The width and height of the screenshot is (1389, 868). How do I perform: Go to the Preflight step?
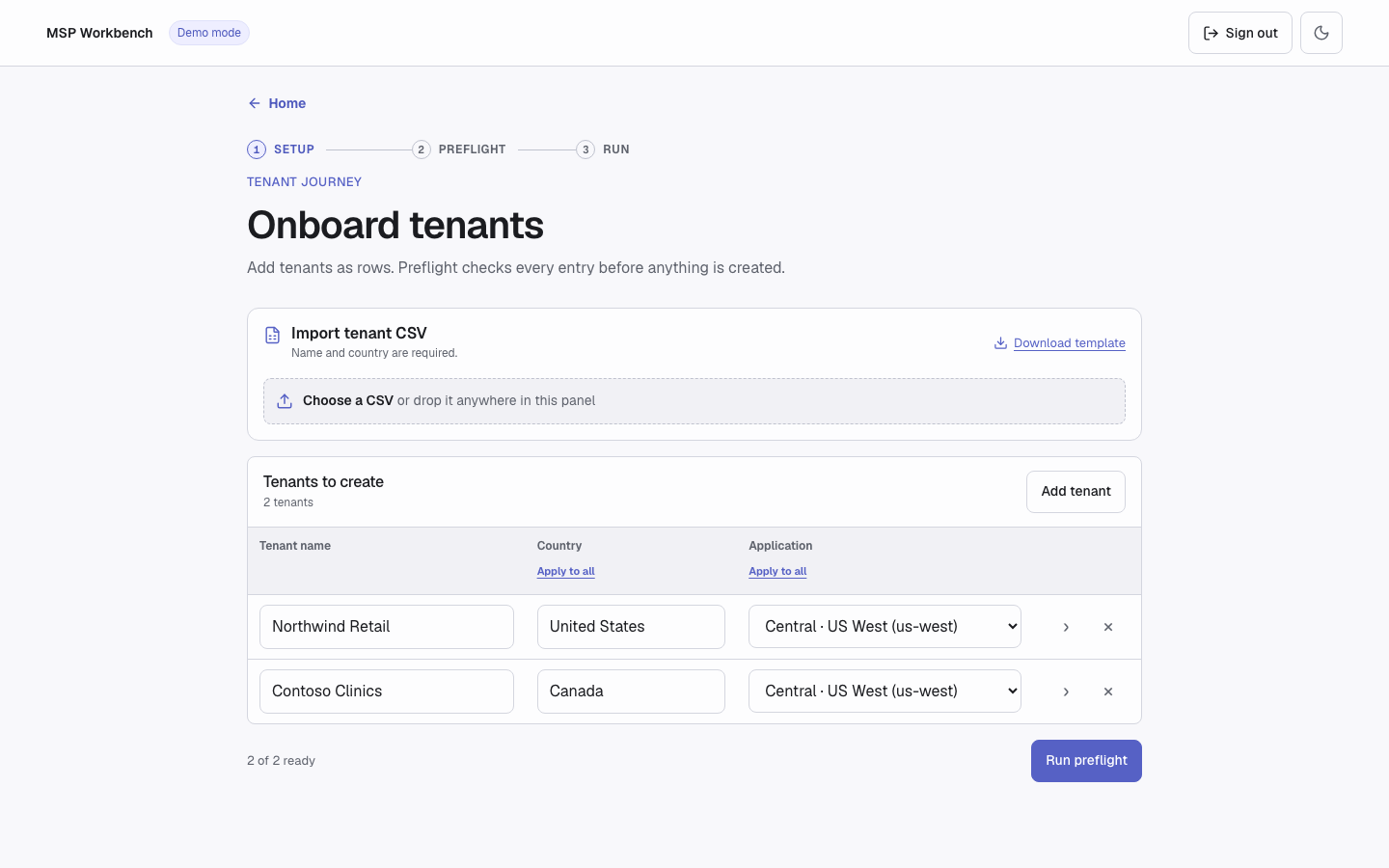pos(459,149)
